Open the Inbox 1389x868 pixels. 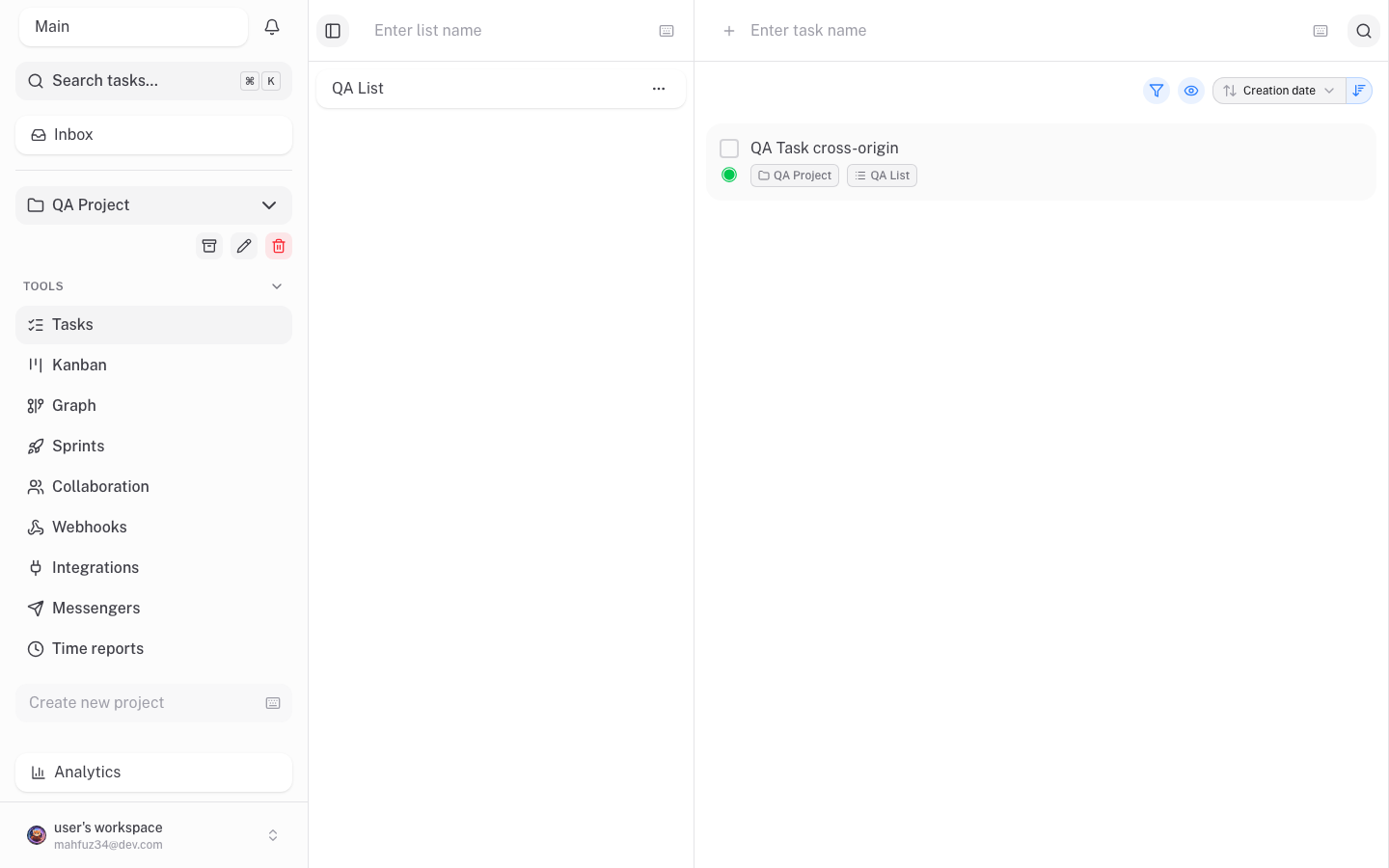153,135
